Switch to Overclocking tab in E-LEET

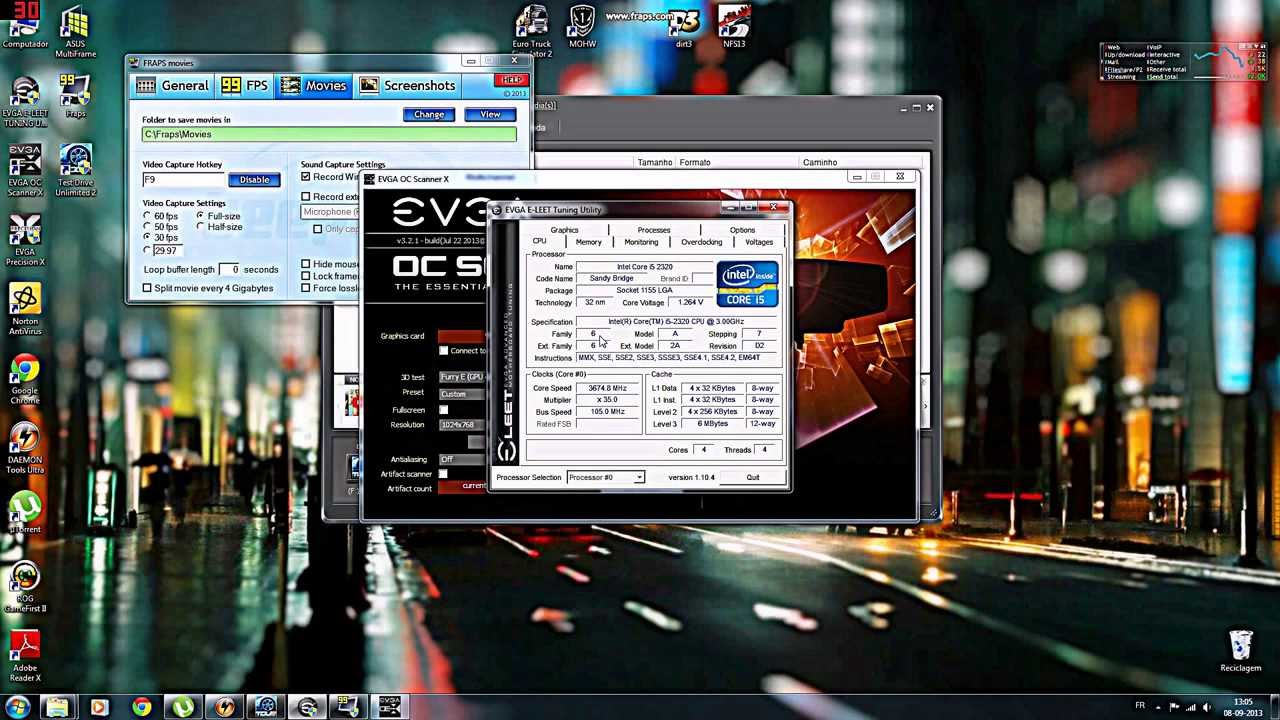coord(701,242)
